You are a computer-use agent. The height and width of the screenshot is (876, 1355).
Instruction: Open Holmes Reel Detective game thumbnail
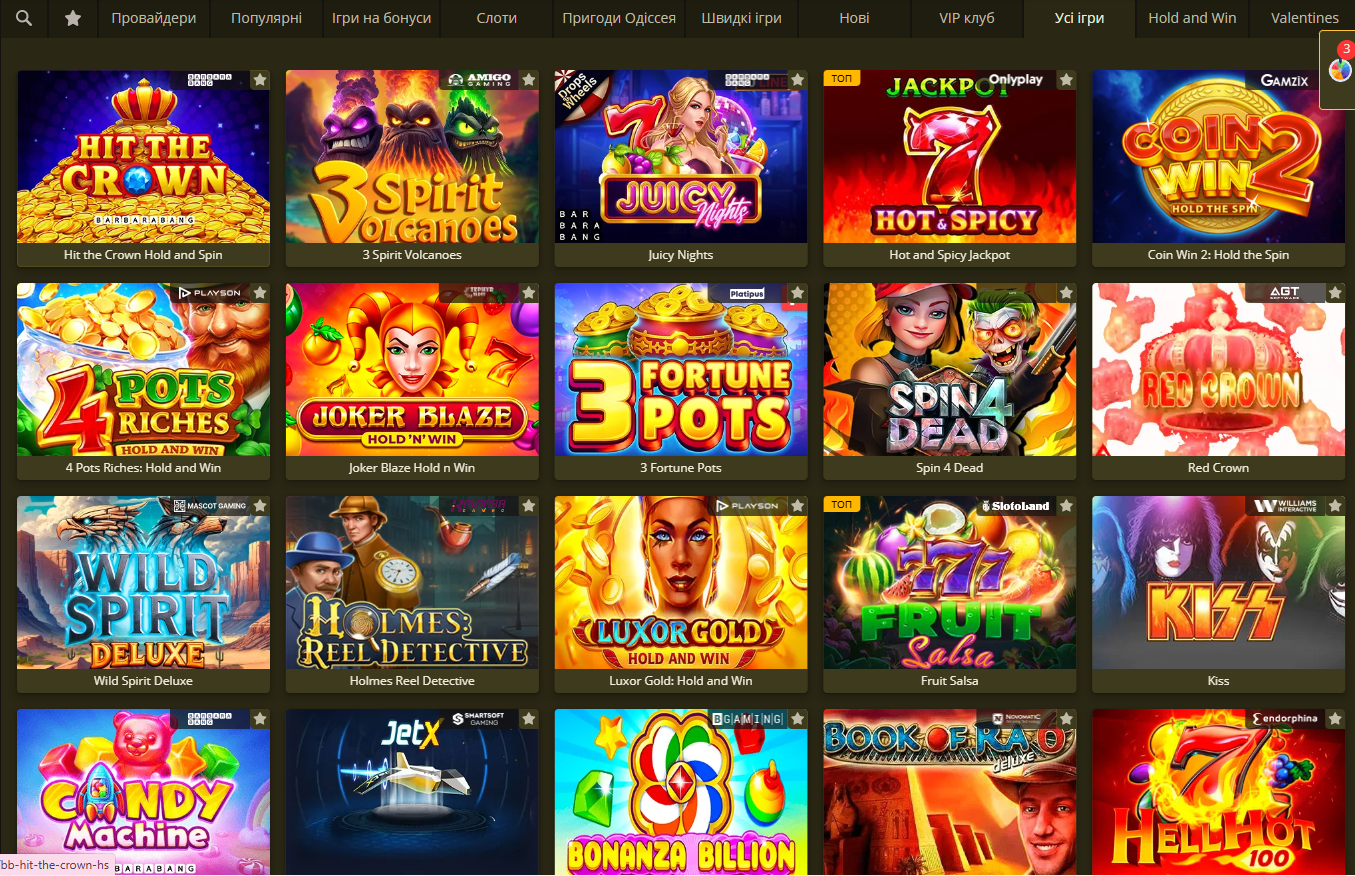[x=412, y=582]
